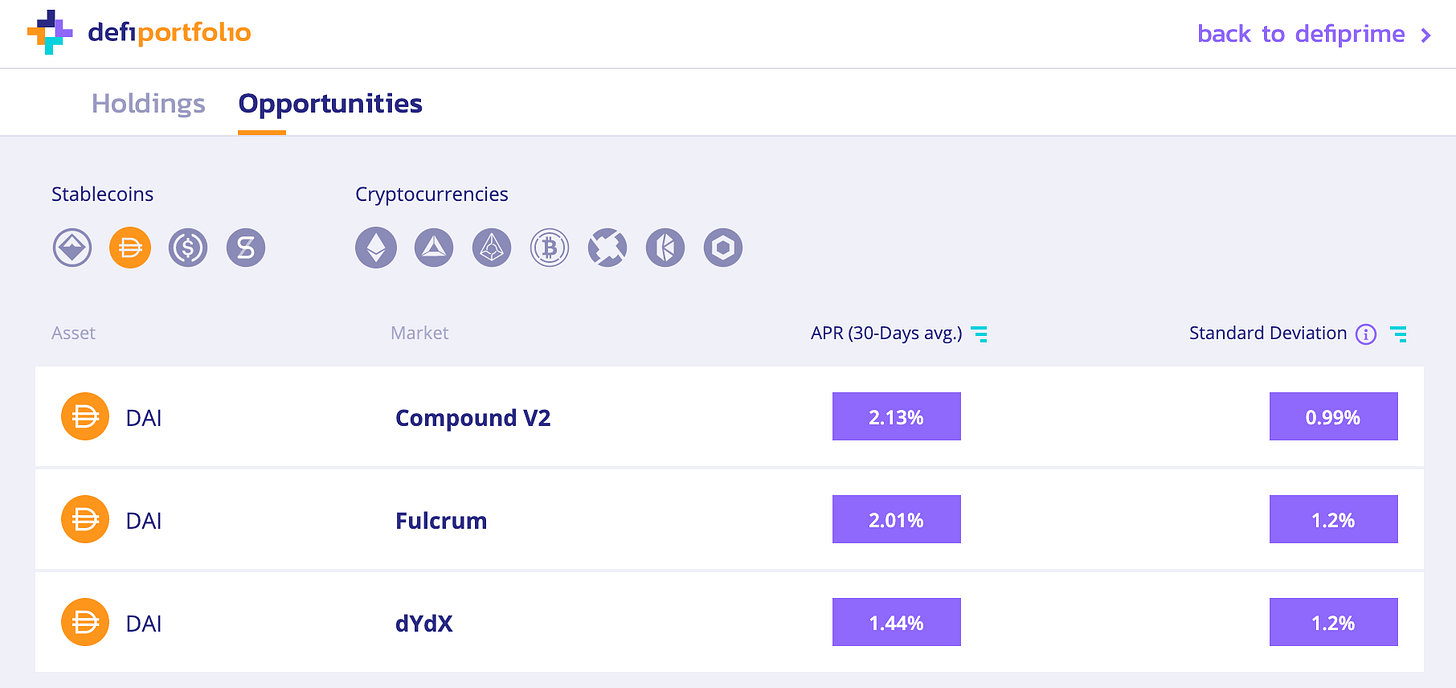
Task: Select the SAI diamond stablecoin filter icon
Action: coord(72,247)
